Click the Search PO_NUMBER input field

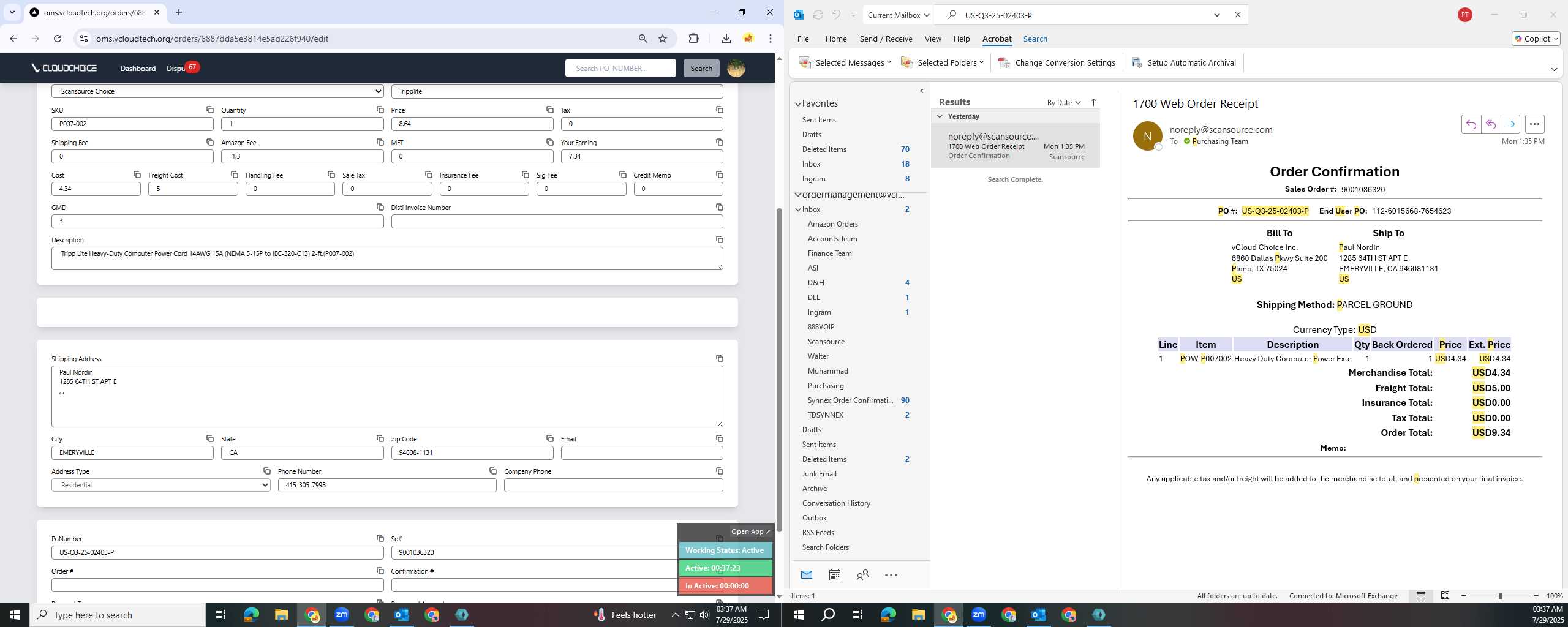620,68
